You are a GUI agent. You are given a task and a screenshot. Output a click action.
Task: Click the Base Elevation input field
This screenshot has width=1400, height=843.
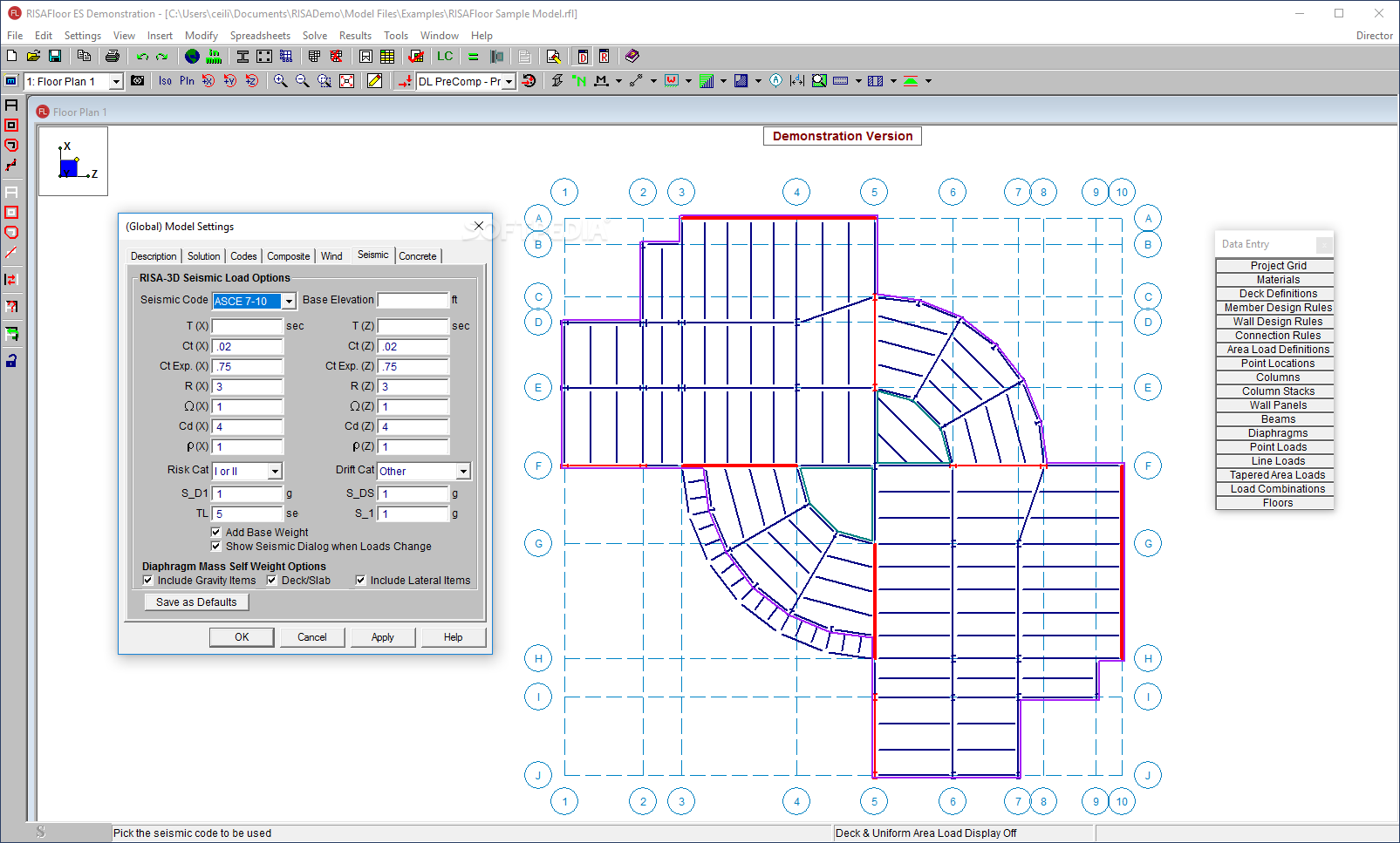[x=413, y=300]
